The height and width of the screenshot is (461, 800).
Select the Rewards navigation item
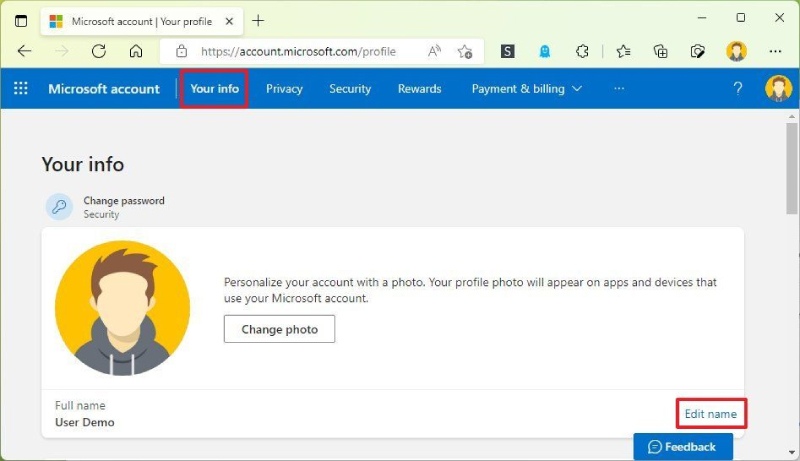pyautogui.click(x=419, y=89)
